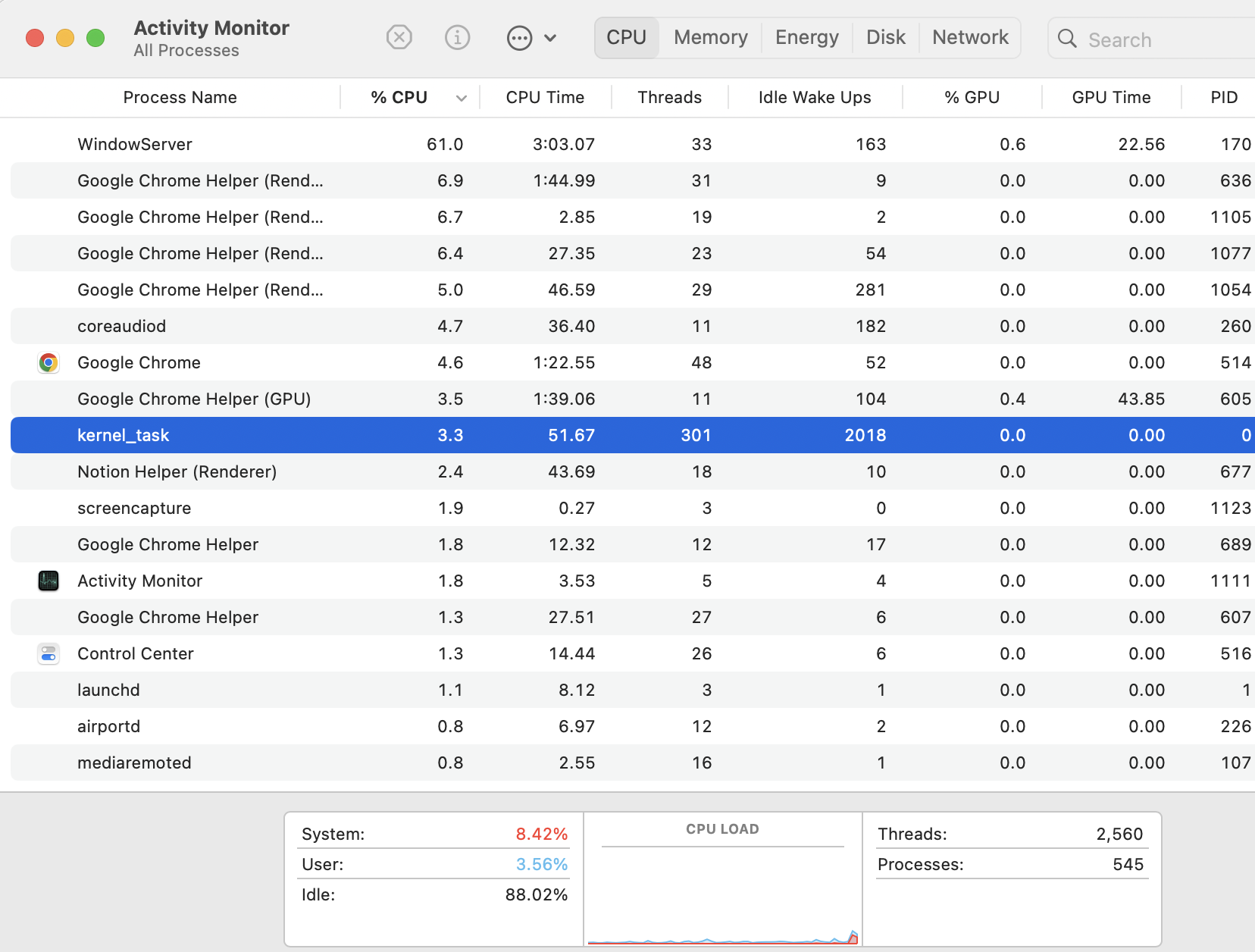The width and height of the screenshot is (1255, 952).
Task: Switch to the Memory tab
Action: click(711, 37)
